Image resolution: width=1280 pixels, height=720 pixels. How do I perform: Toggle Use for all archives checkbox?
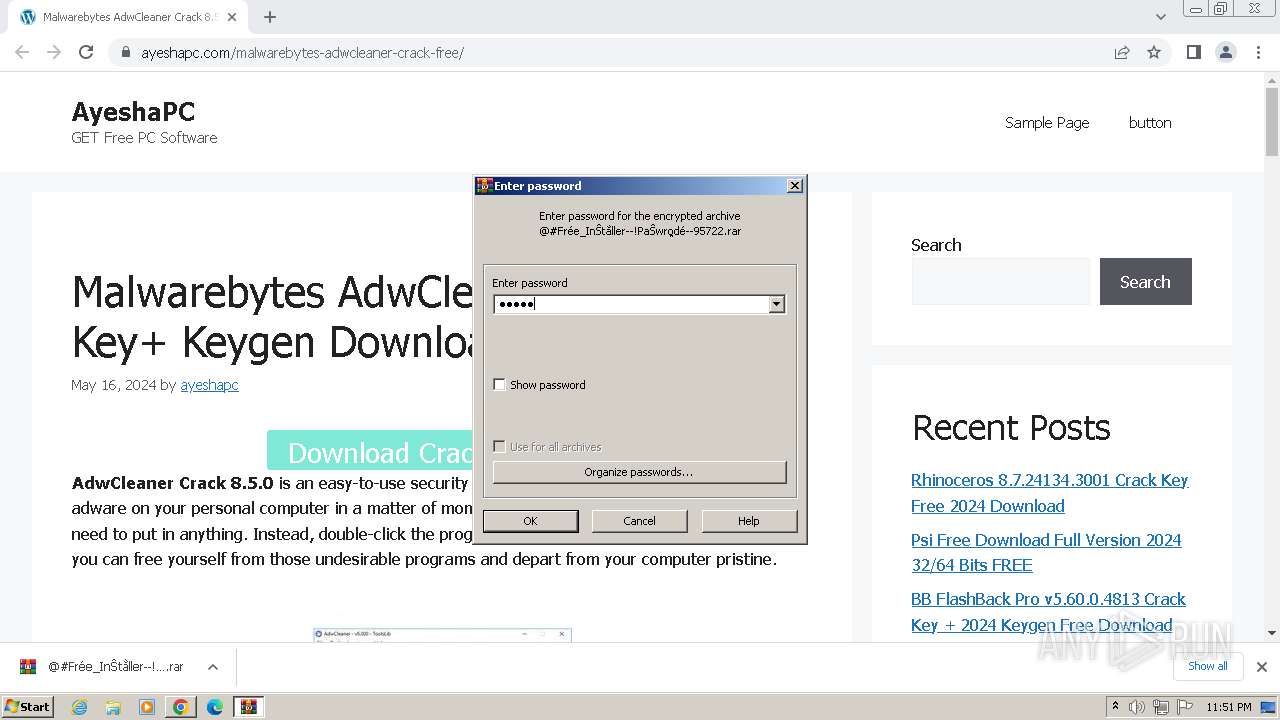(499, 447)
